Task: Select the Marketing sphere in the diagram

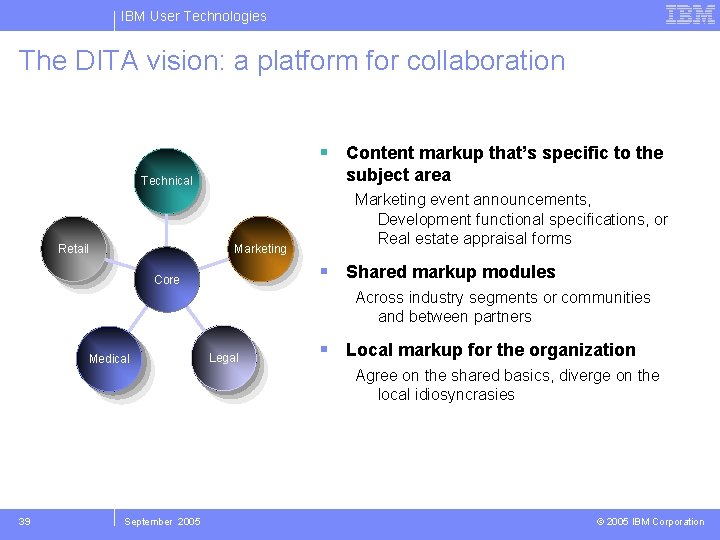Action: 261,249
